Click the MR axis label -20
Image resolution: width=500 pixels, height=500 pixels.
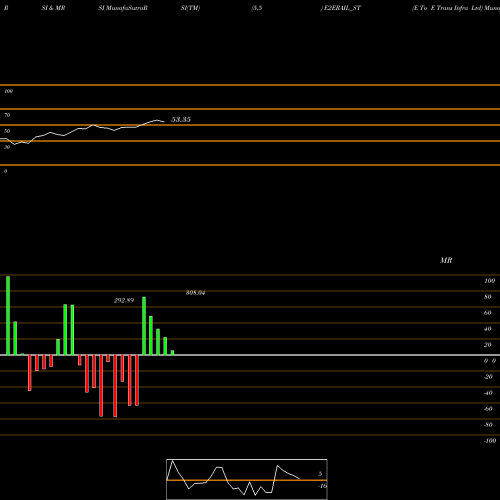pos(488,377)
